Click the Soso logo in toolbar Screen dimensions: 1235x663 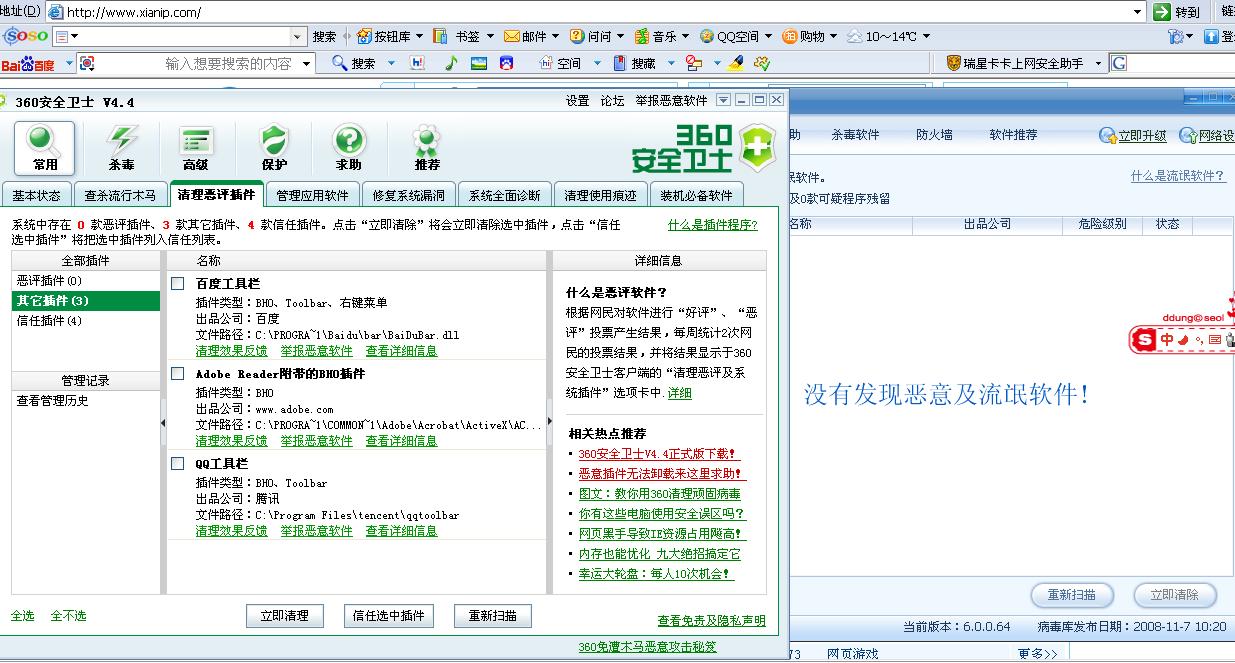tap(25, 36)
